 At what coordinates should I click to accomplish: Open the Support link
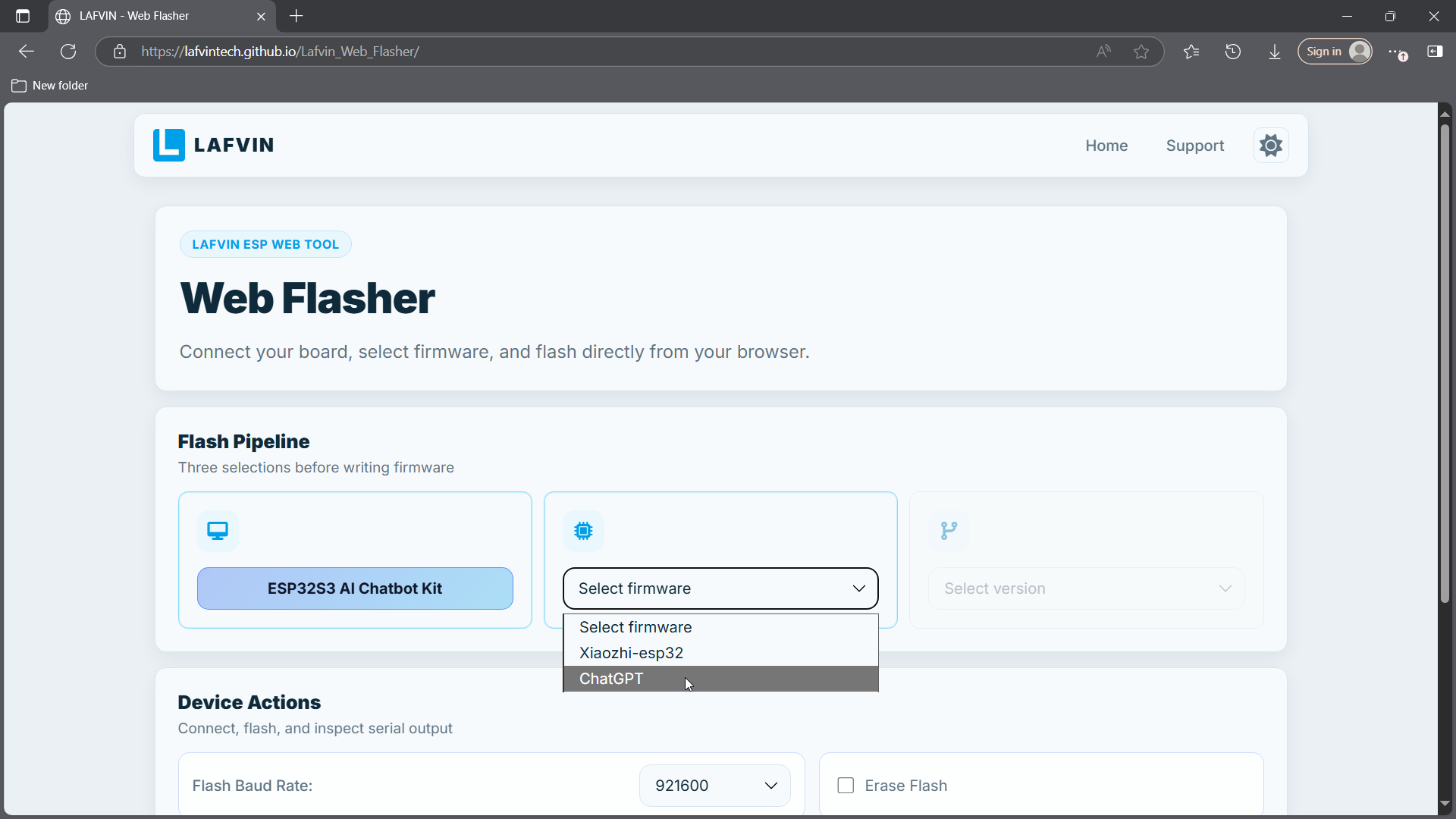pyautogui.click(x=1195, y=146)
